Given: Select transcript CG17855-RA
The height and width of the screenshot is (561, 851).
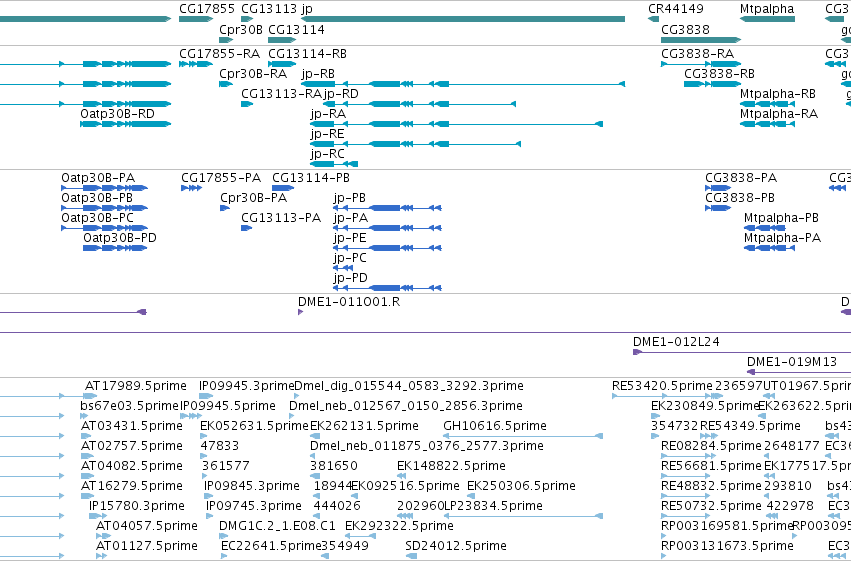Looking at the screenshot, I should (196, 64).
